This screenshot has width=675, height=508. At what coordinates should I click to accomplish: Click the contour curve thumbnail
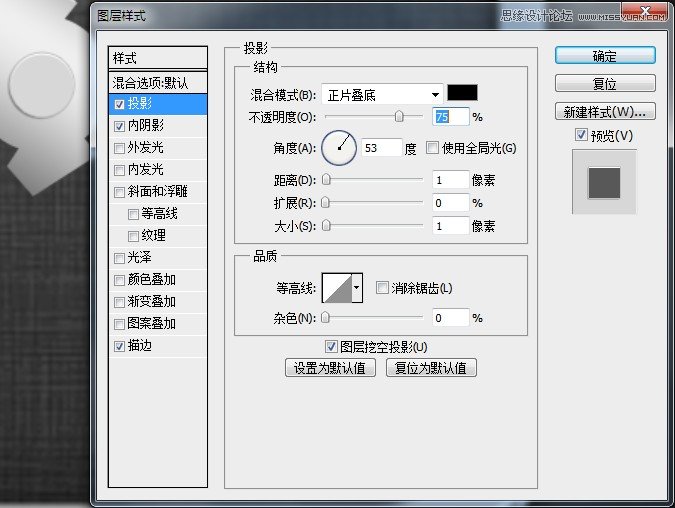click(x=335, y=288)
